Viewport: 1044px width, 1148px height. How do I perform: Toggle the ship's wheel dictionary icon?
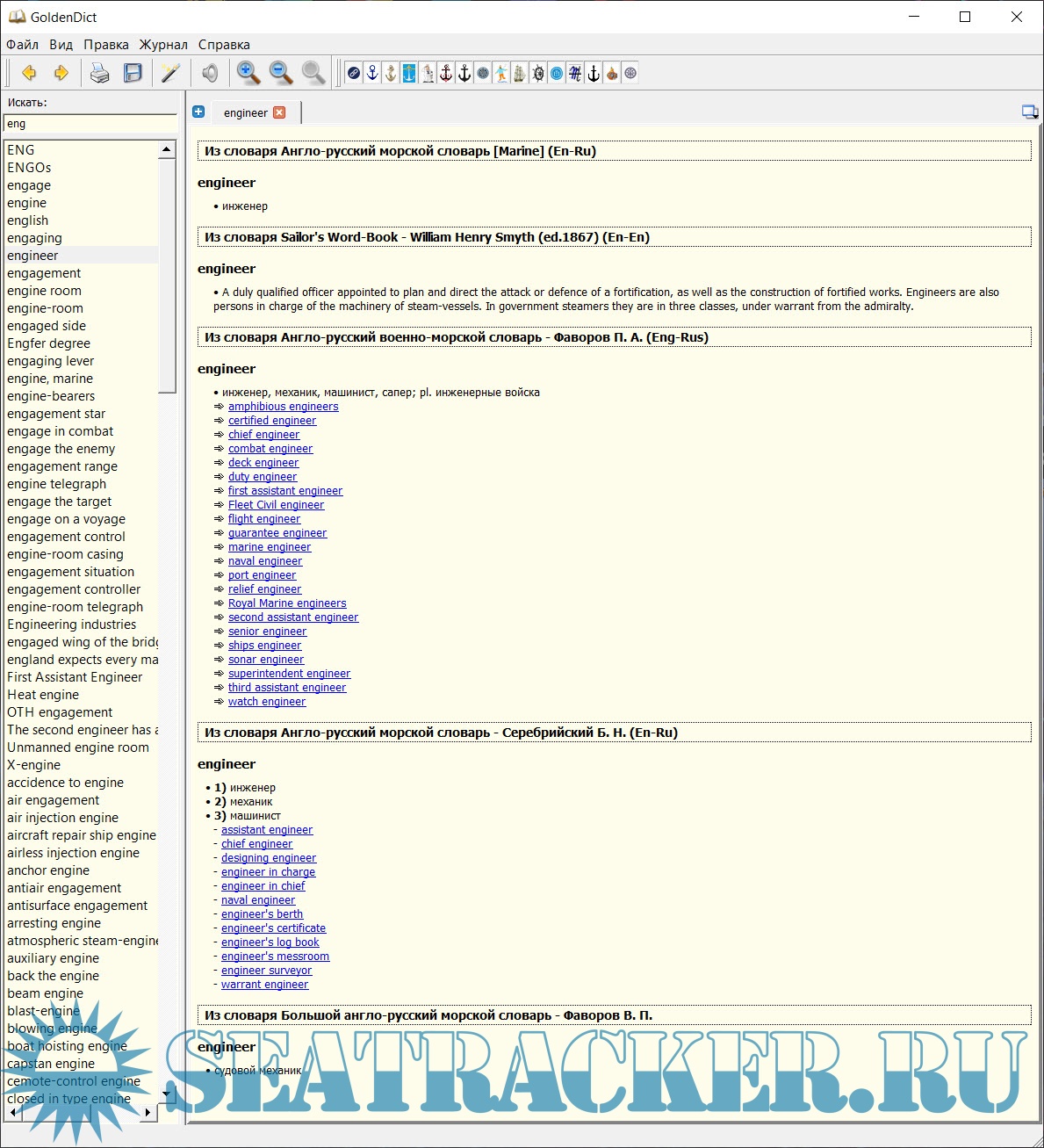tap(538, 73)
